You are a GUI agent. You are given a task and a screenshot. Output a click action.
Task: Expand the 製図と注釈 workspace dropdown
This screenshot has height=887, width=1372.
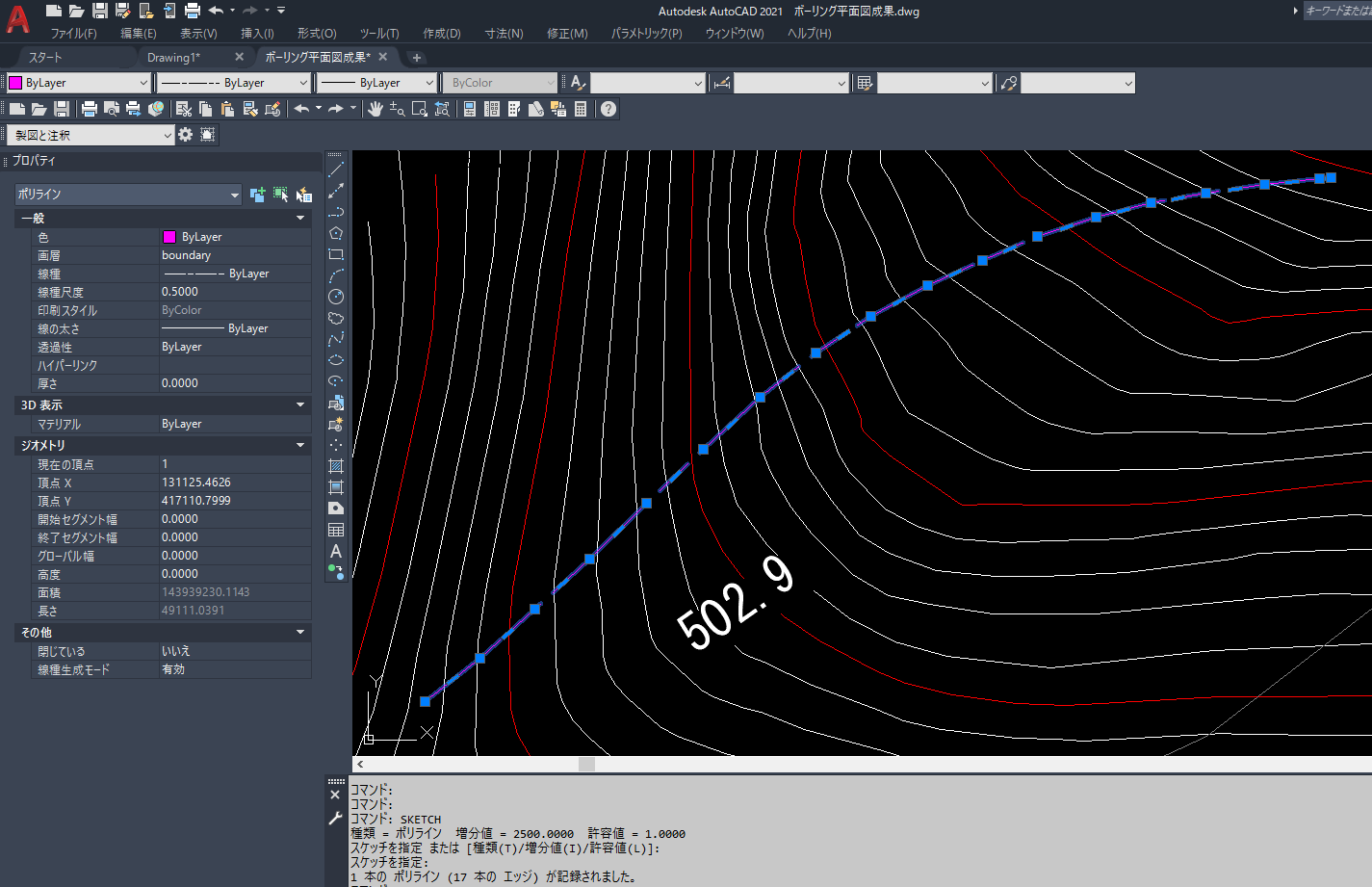click(168, 136)
